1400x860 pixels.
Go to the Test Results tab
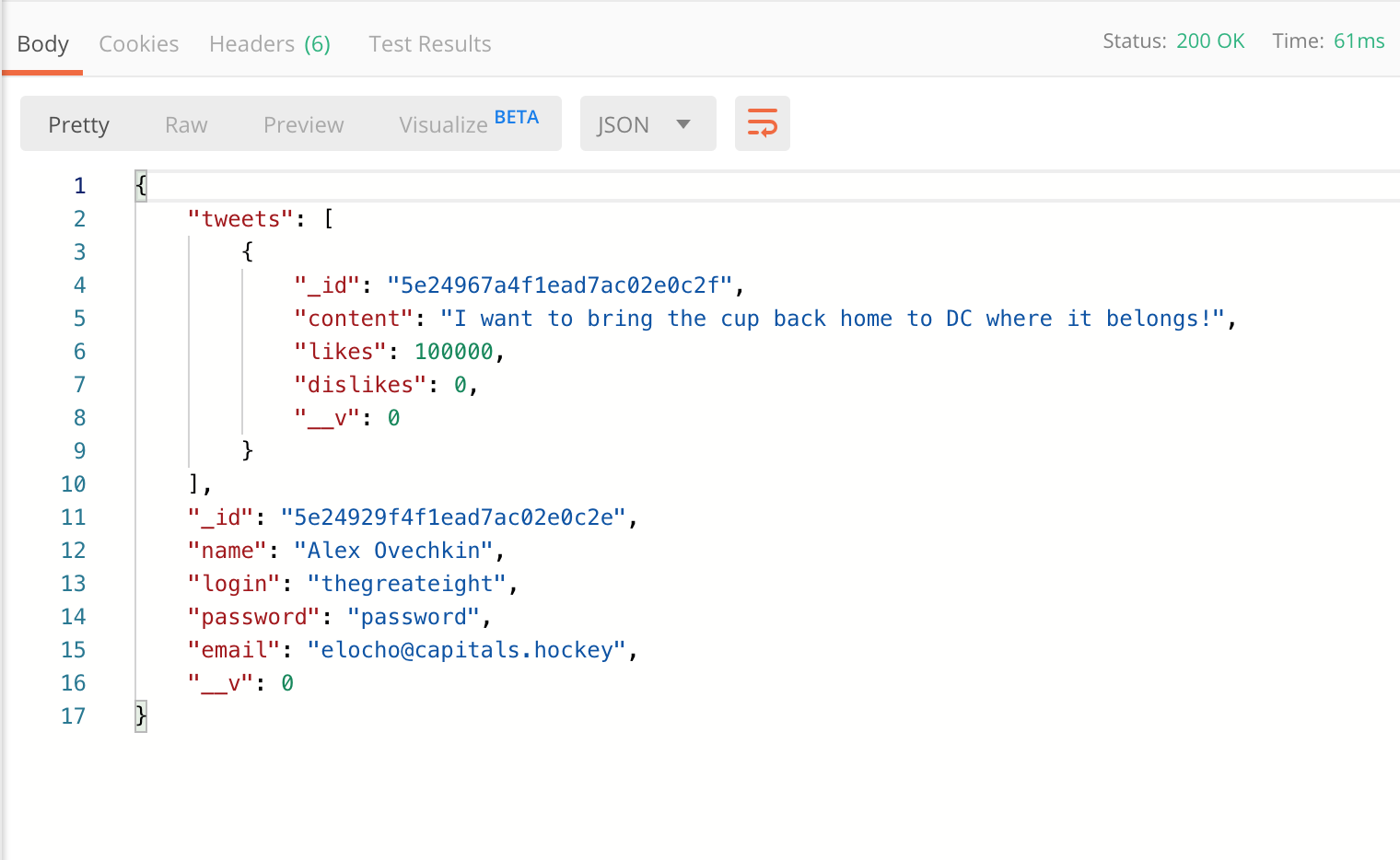pyautogui.click(x=429, y=44)
